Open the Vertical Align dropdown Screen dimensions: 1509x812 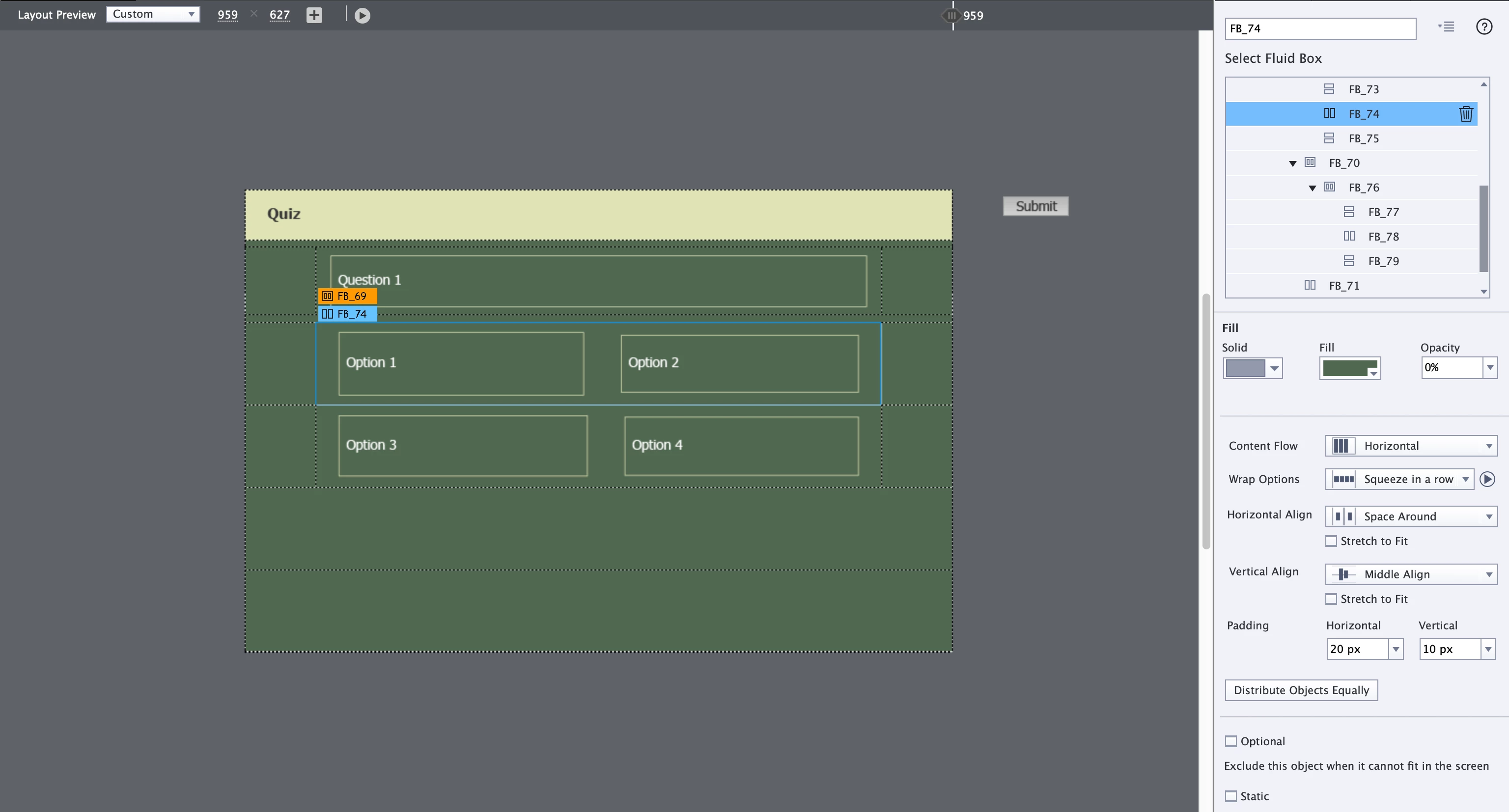pyautogui.click(x=1411, y=574)
